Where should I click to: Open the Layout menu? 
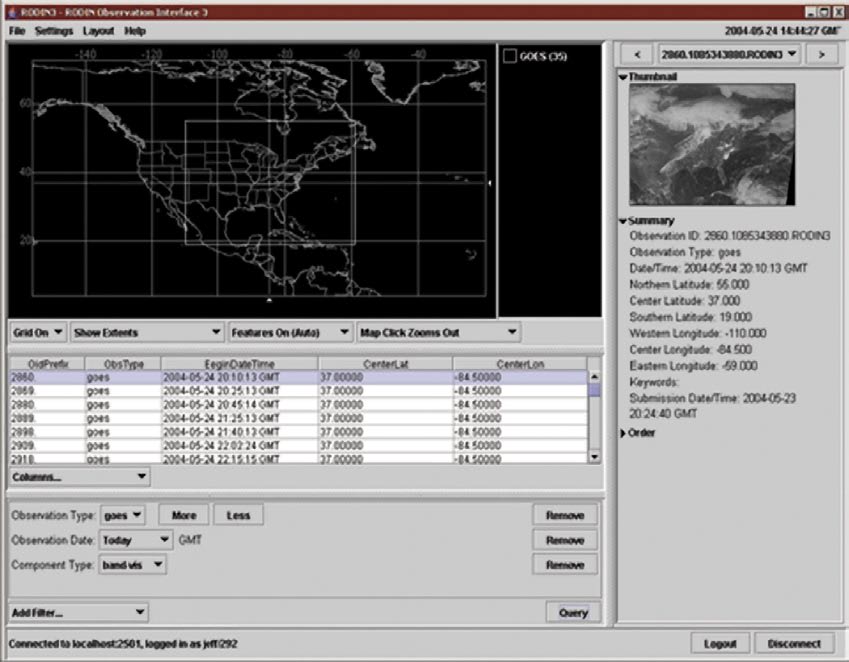click(x=98, y=31)
